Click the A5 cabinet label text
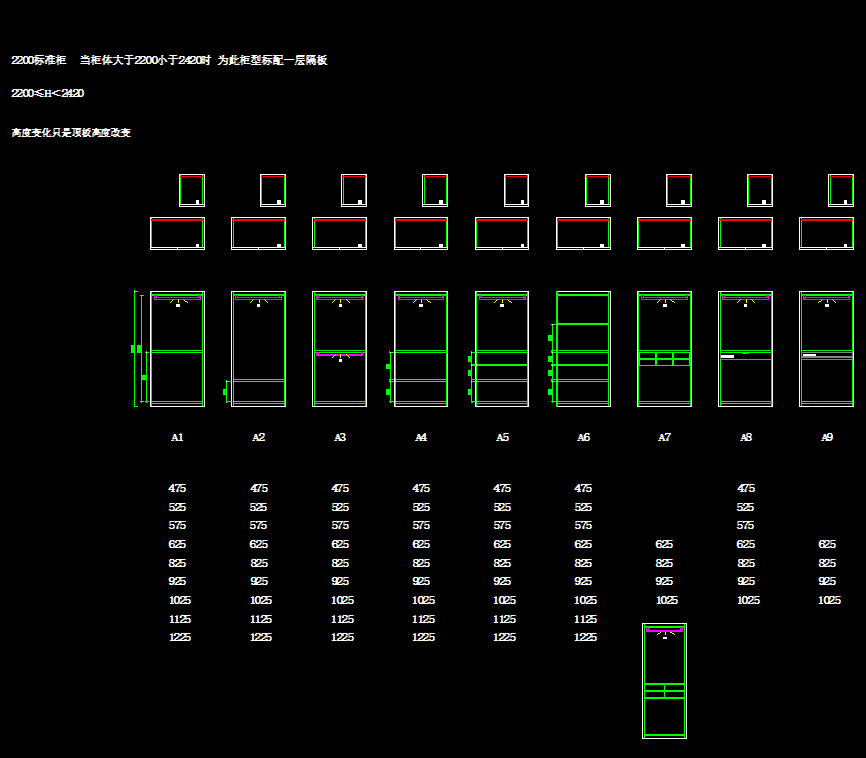Image resolution: width=866 pixels, height=758 pixels. pos(502,438)
